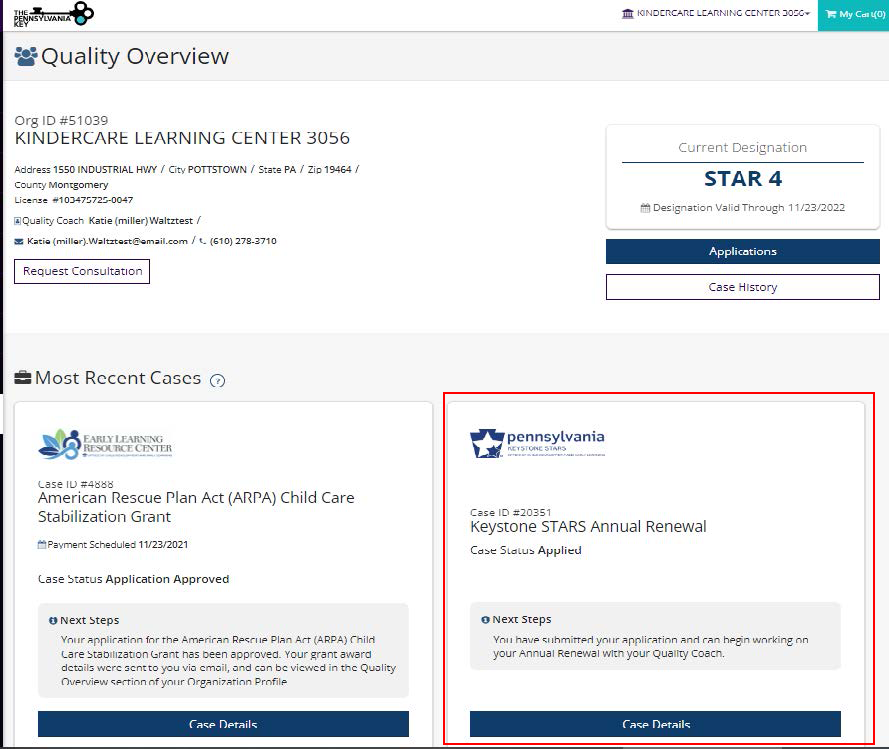This screenshot has height=749, width=889.
Task: Open the Applications page
Action: [x=743, y=251]
